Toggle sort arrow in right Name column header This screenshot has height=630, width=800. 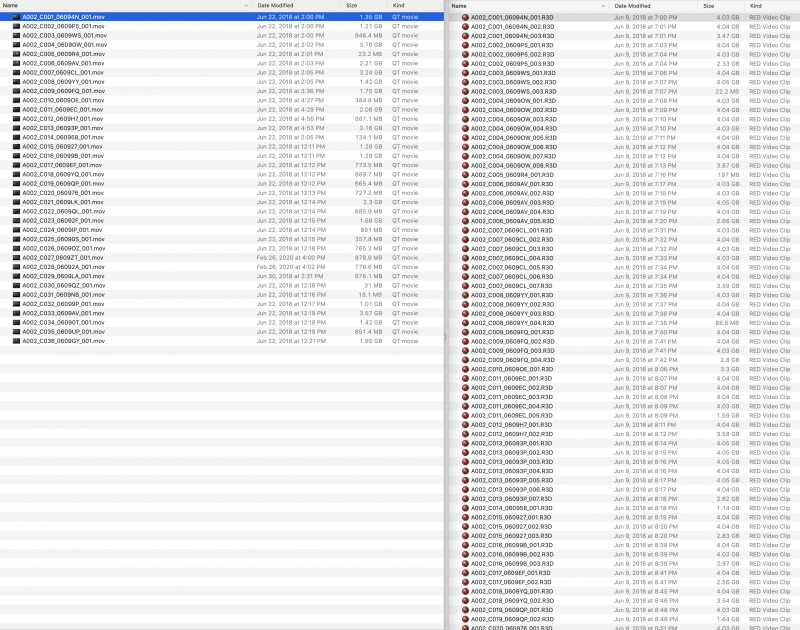pyautogui.click(x=693, y=6)
